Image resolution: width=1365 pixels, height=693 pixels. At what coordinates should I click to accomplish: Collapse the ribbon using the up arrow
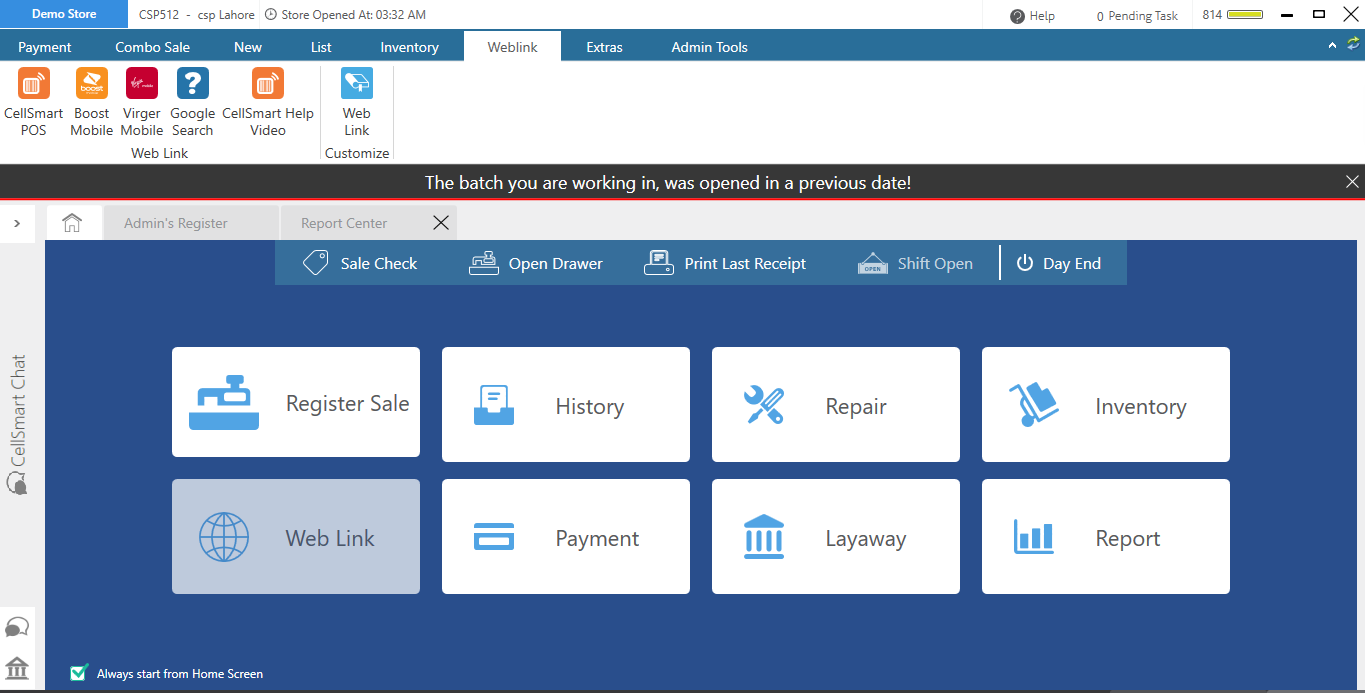(1332, 46)
